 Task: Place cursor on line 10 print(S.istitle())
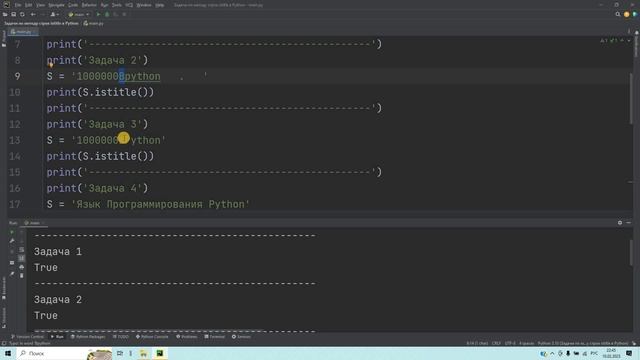coord(100,92)
